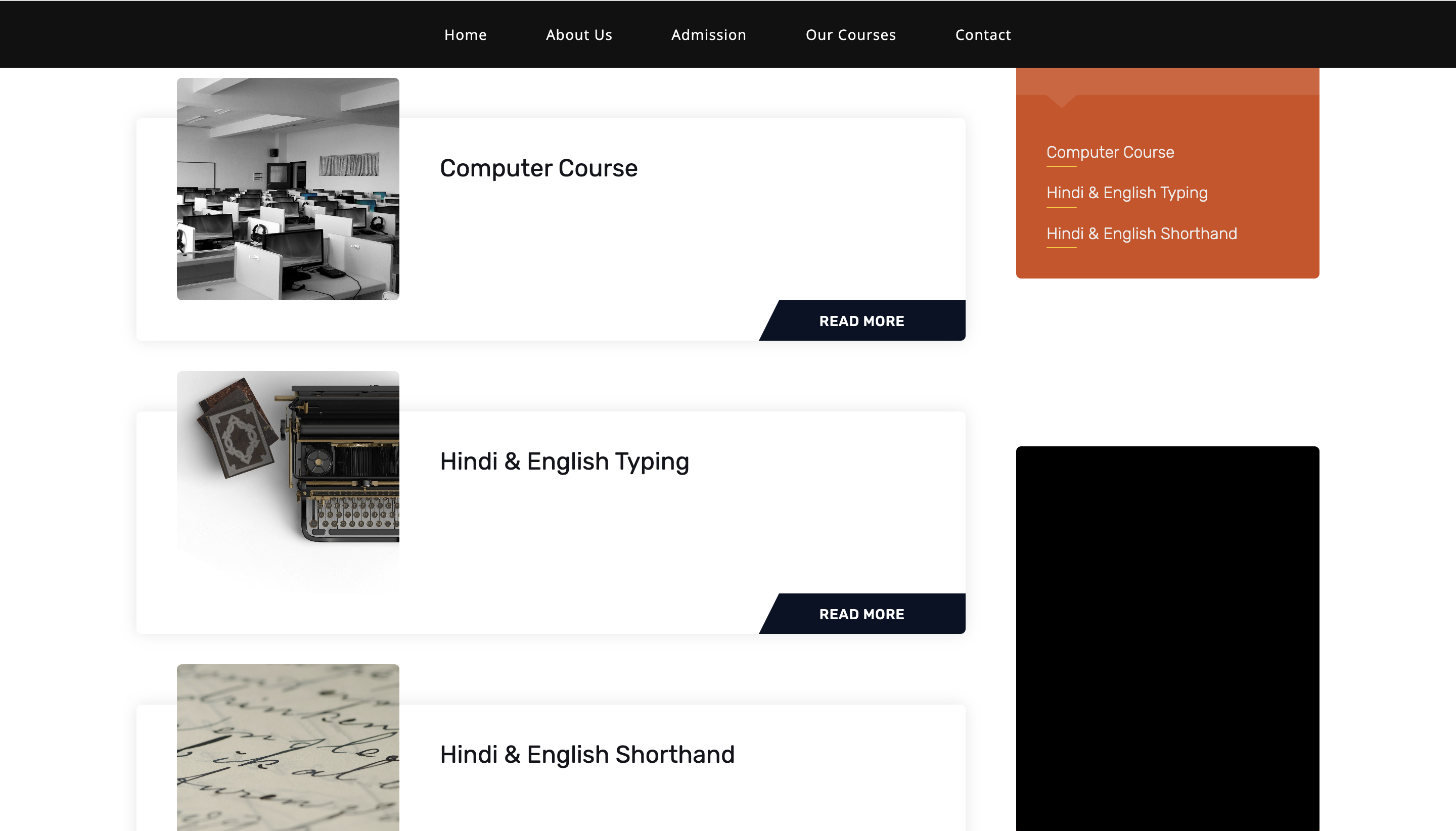Select Hindi & English Shorthand sidebar link
This screenshot has width=1456, height=831.
pyautogui.click(x=1142, y=234)
